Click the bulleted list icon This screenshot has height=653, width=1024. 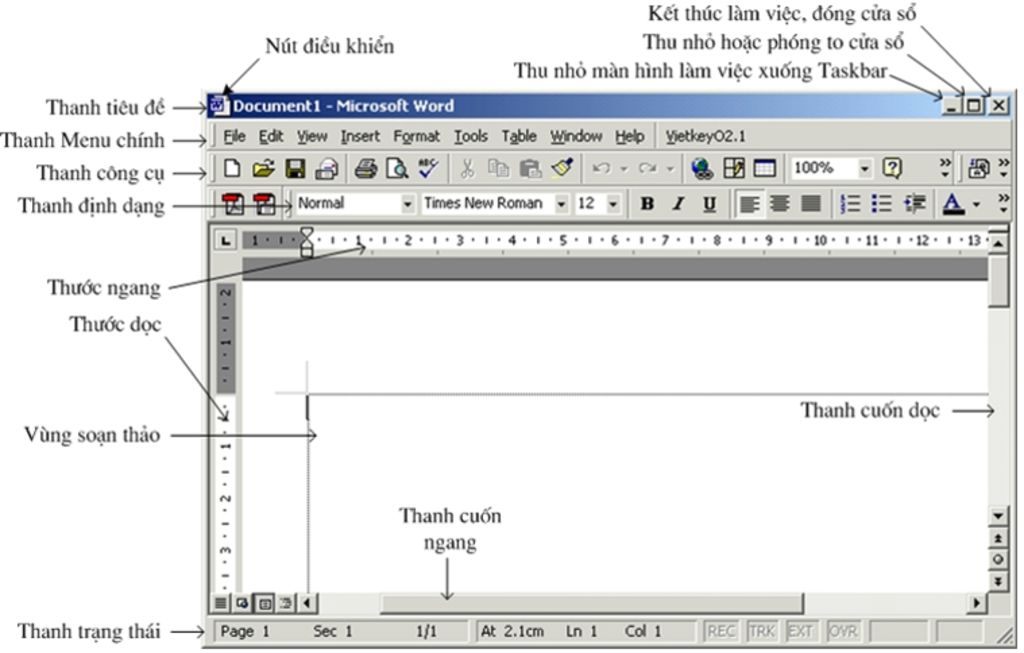point(881,204)
